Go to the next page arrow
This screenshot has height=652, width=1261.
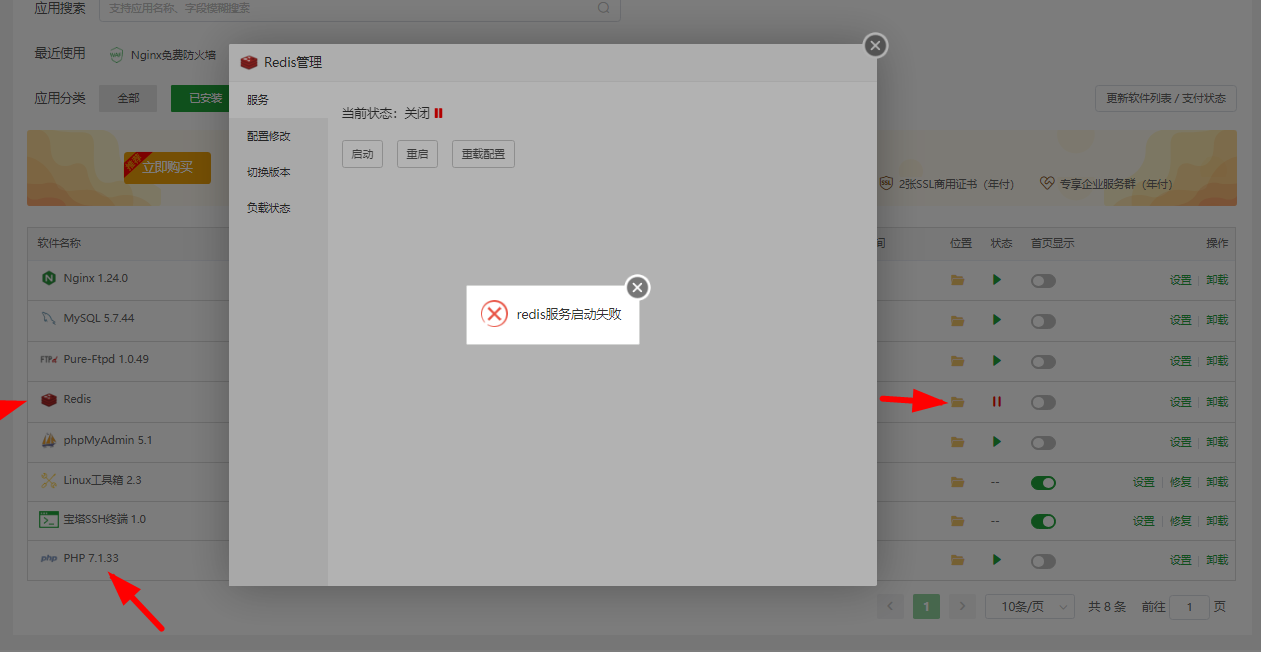(x=962, y=606)
